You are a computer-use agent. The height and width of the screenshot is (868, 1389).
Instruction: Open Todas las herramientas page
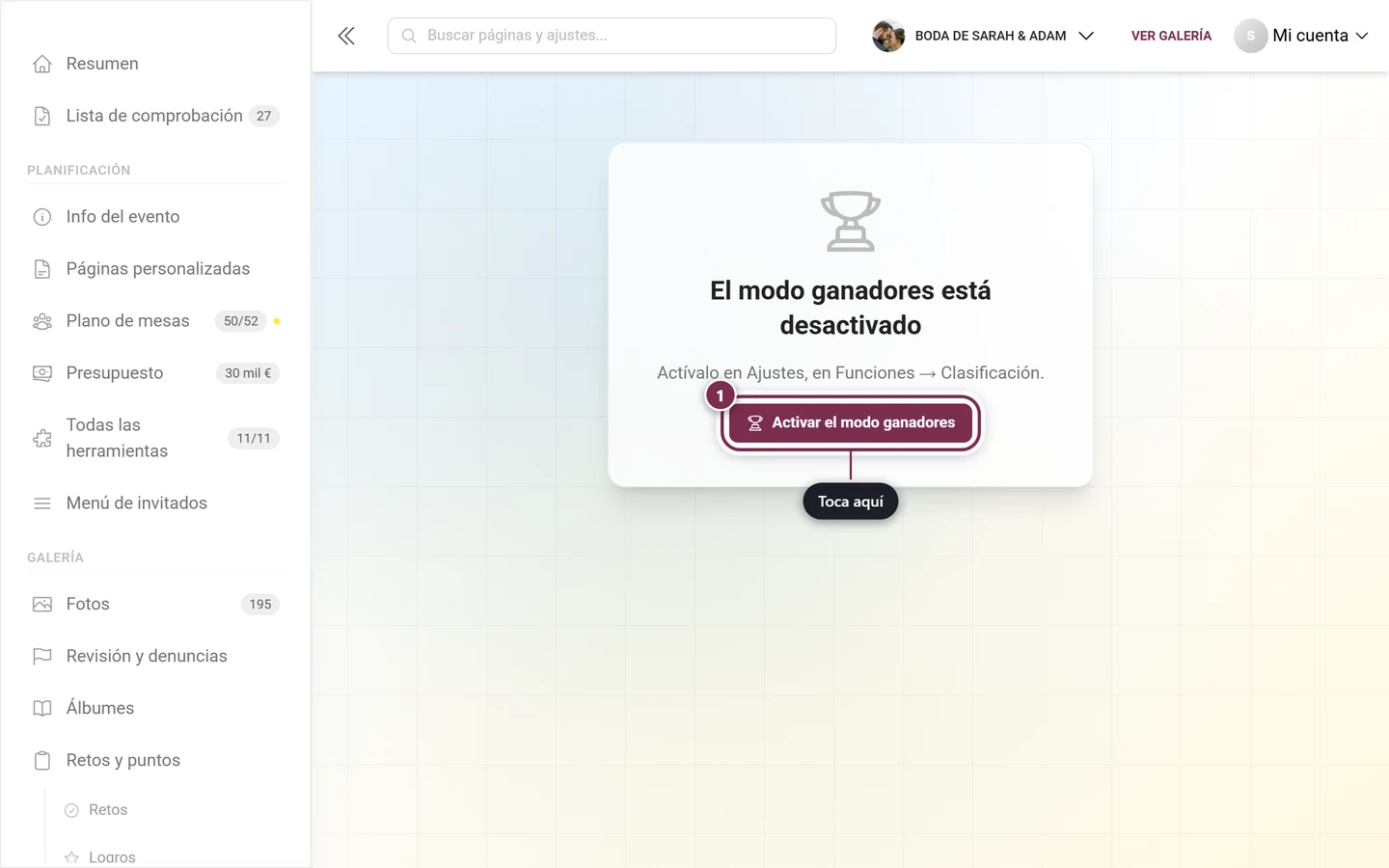click(155, 438)
